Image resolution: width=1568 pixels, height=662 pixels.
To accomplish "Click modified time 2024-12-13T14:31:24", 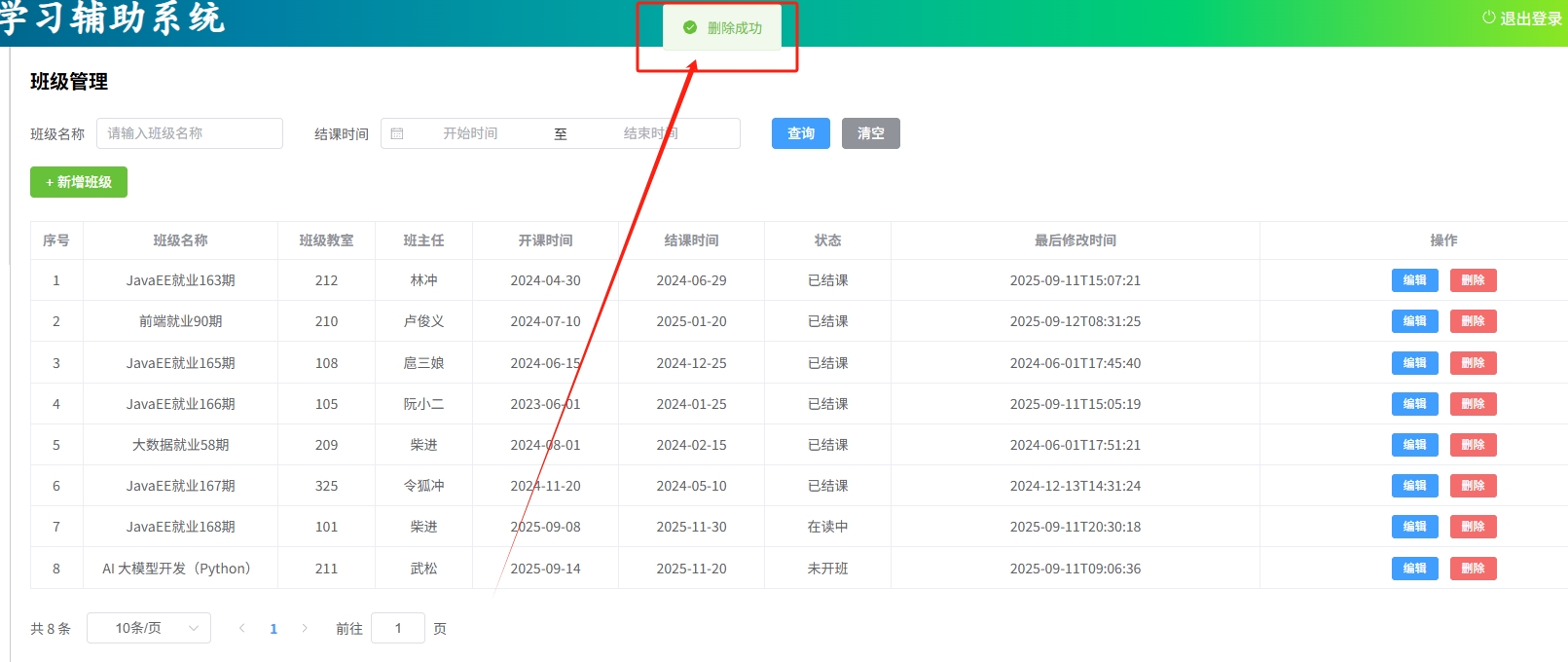I will click(x=1076, y=486).
